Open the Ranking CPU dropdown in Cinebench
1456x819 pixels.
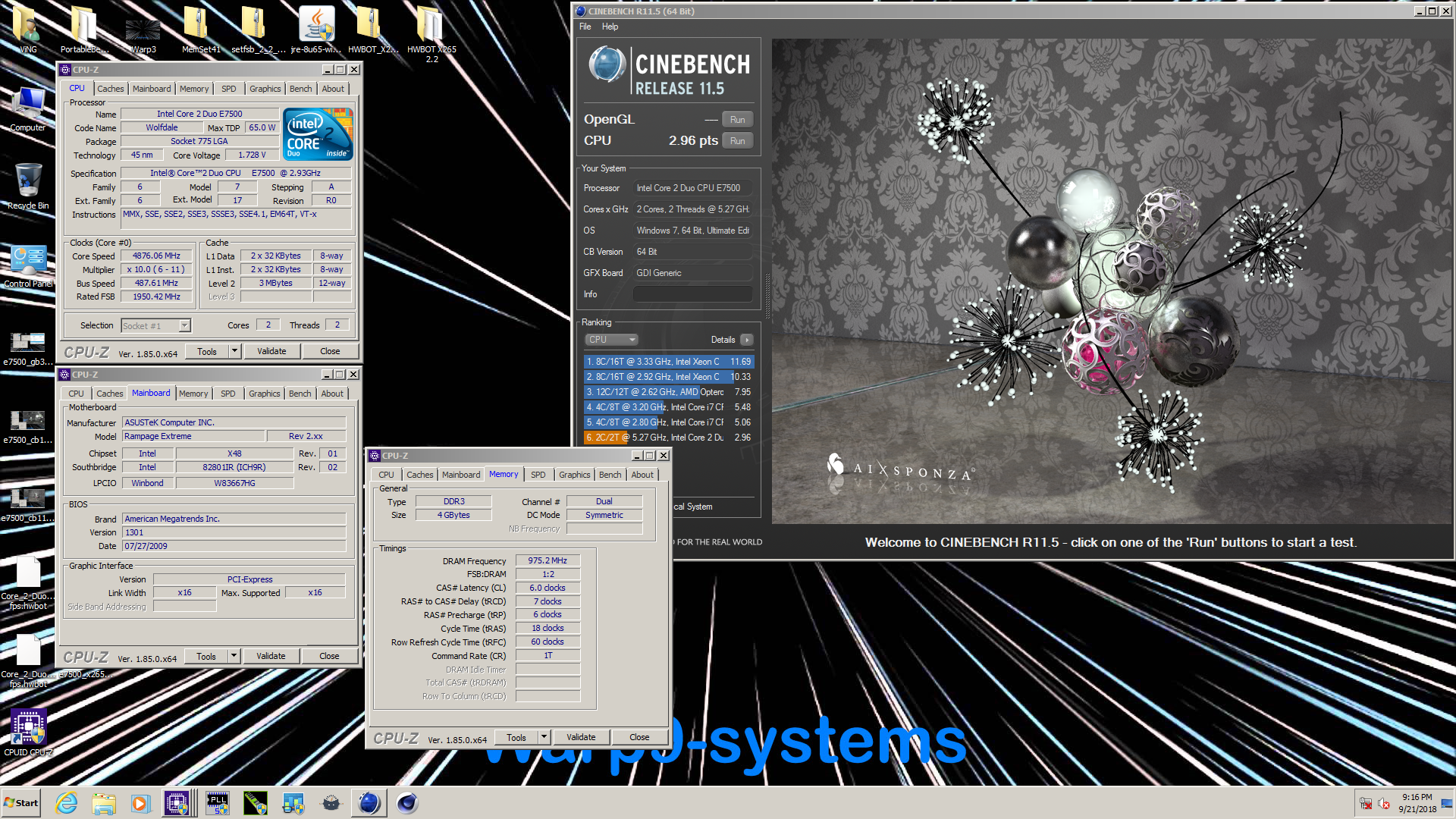tap(611, 340)
